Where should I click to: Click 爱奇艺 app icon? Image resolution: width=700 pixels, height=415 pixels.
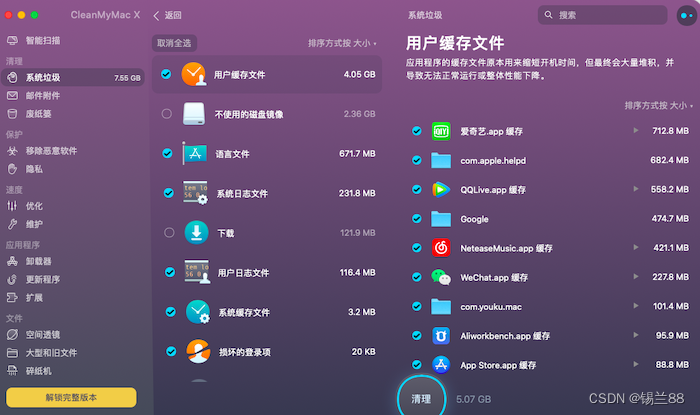click(441, 131)
